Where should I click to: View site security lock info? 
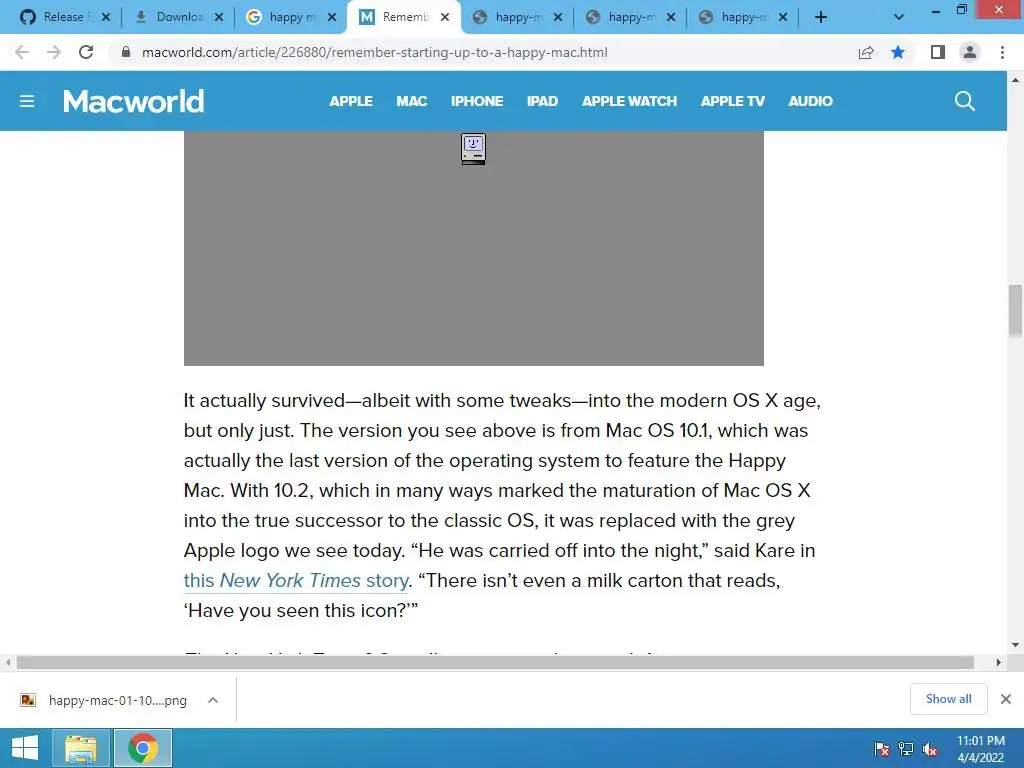pos(126,52)
